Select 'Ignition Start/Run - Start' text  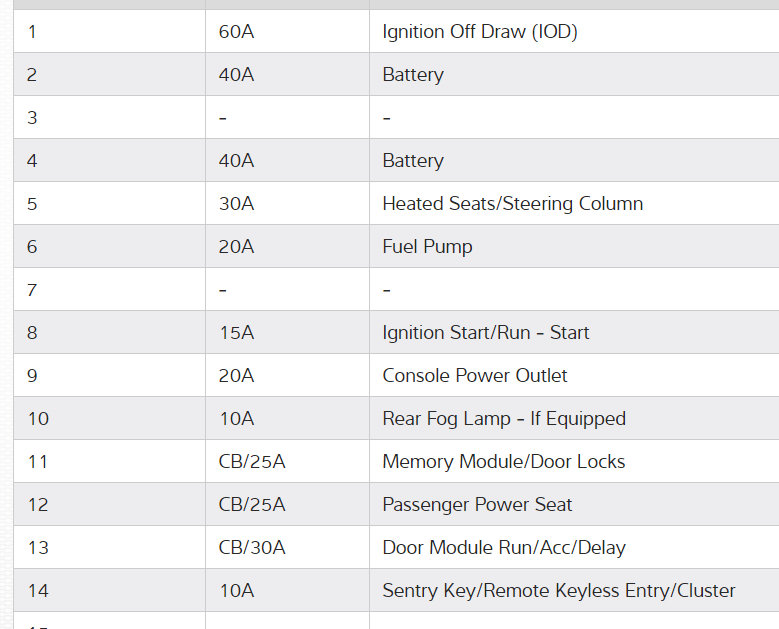485,333
